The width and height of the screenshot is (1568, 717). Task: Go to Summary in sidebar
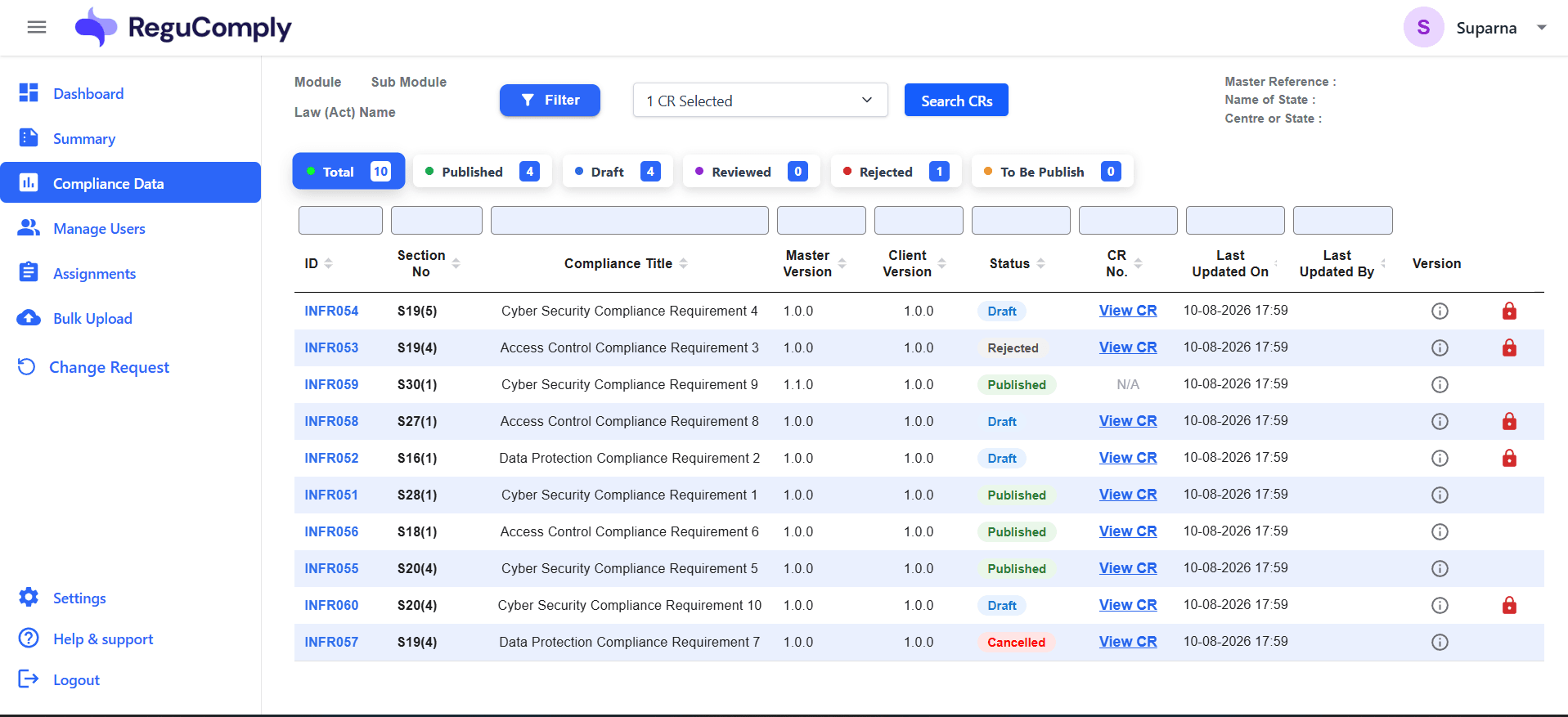pyautogui.click(x=84, y=139)
